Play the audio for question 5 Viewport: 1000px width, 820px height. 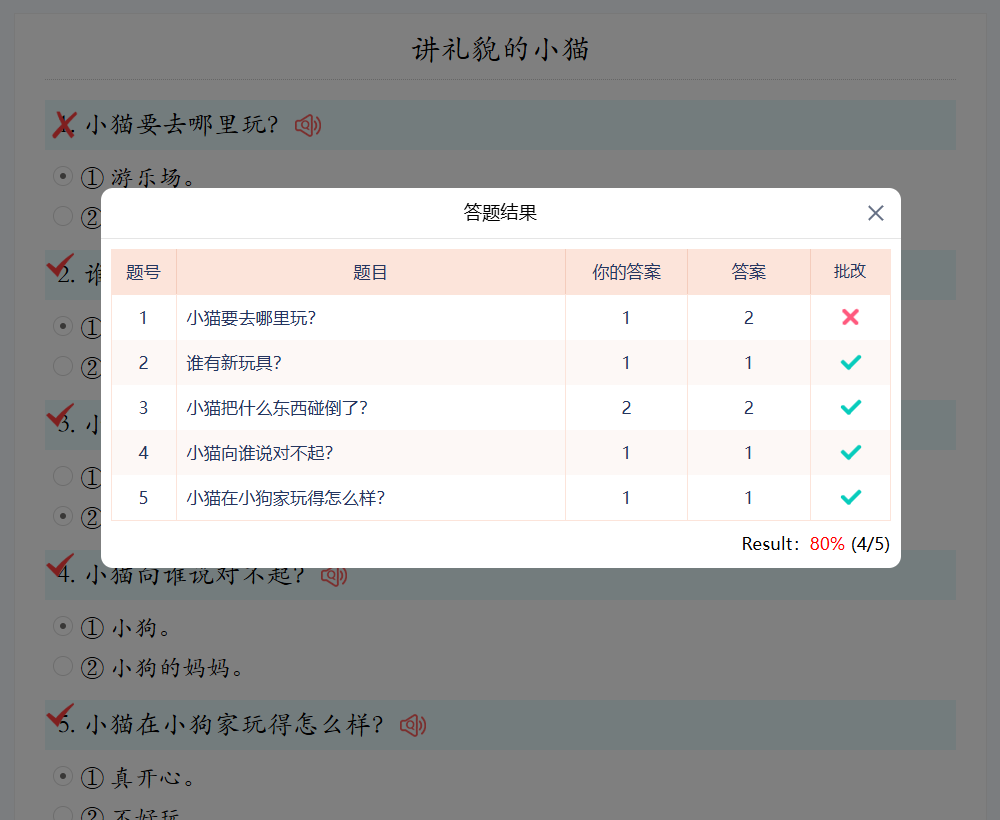(x=413, y=725)
